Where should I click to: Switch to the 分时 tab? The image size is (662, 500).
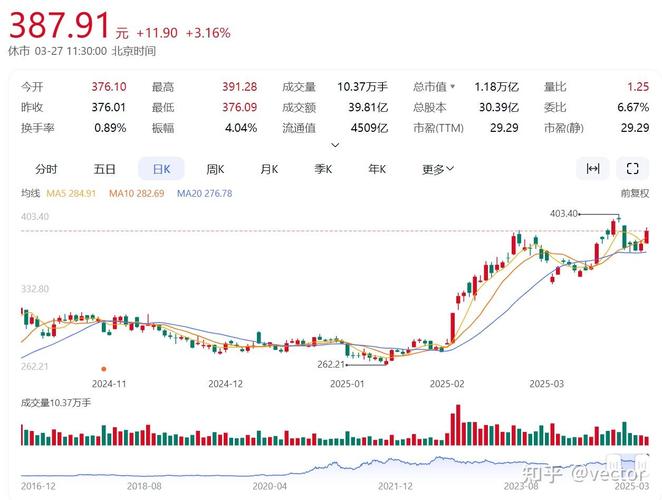tap(46, 169)
